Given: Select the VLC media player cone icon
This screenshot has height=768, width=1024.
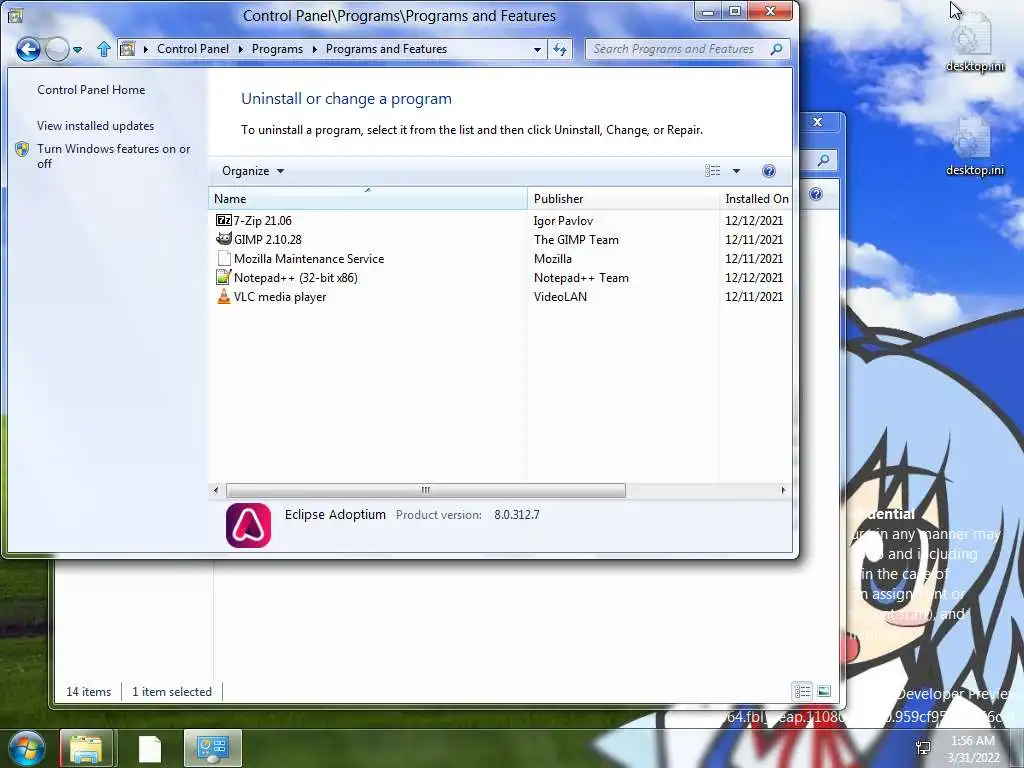Looking at the screenshot, I should 223,296.
